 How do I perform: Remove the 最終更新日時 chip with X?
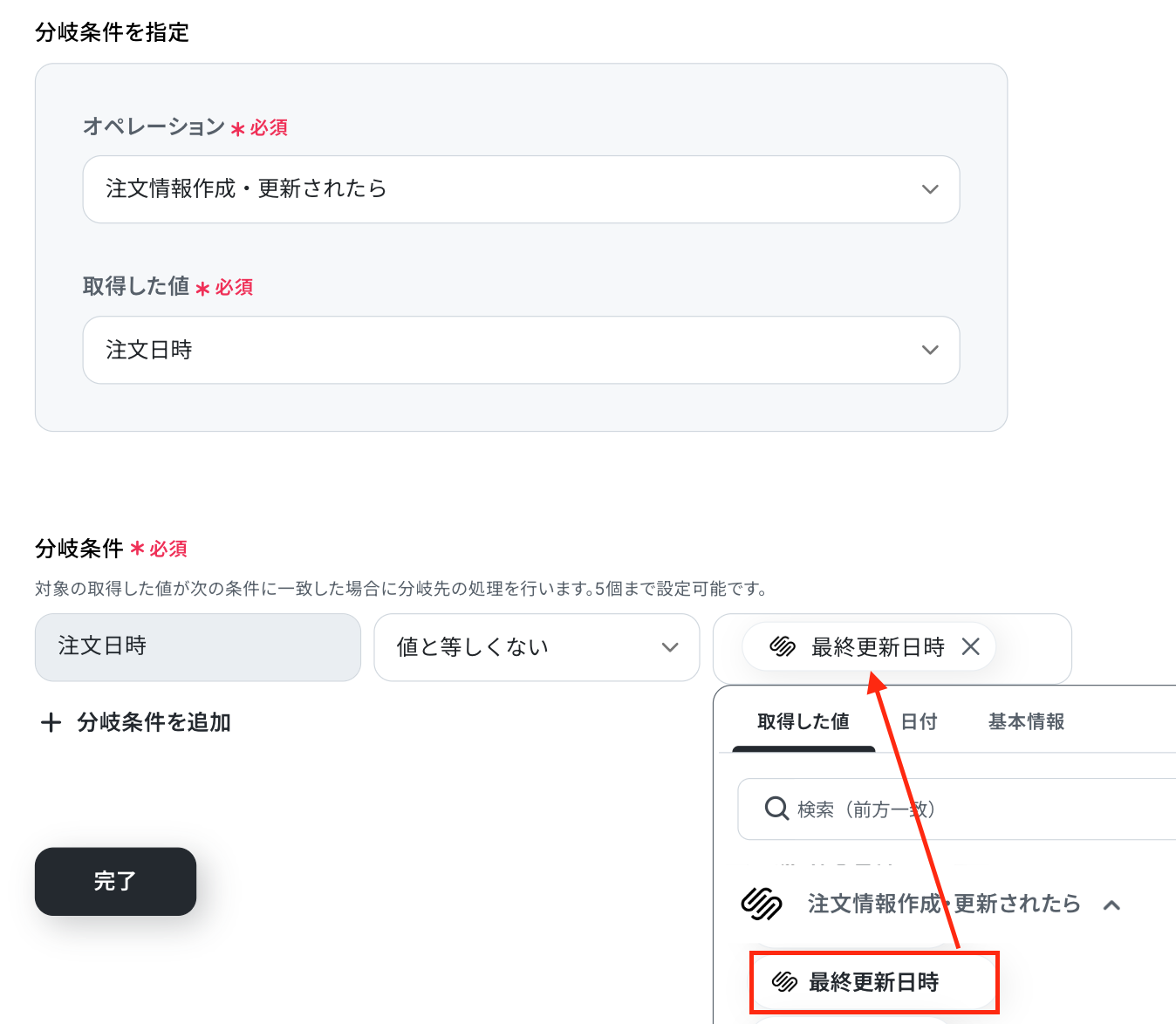(x=970, y=646)
